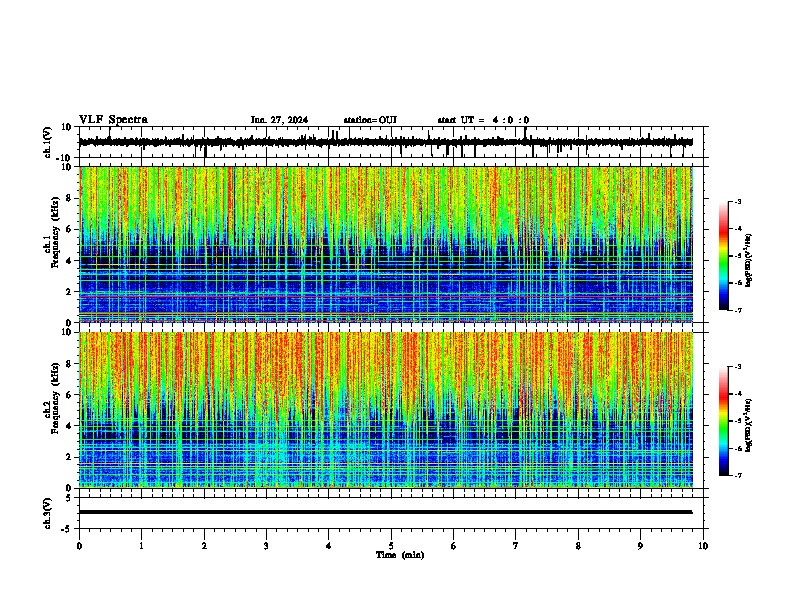Click the date label '27, 2024'
792x612 pixels.
(x=288, y=120)
